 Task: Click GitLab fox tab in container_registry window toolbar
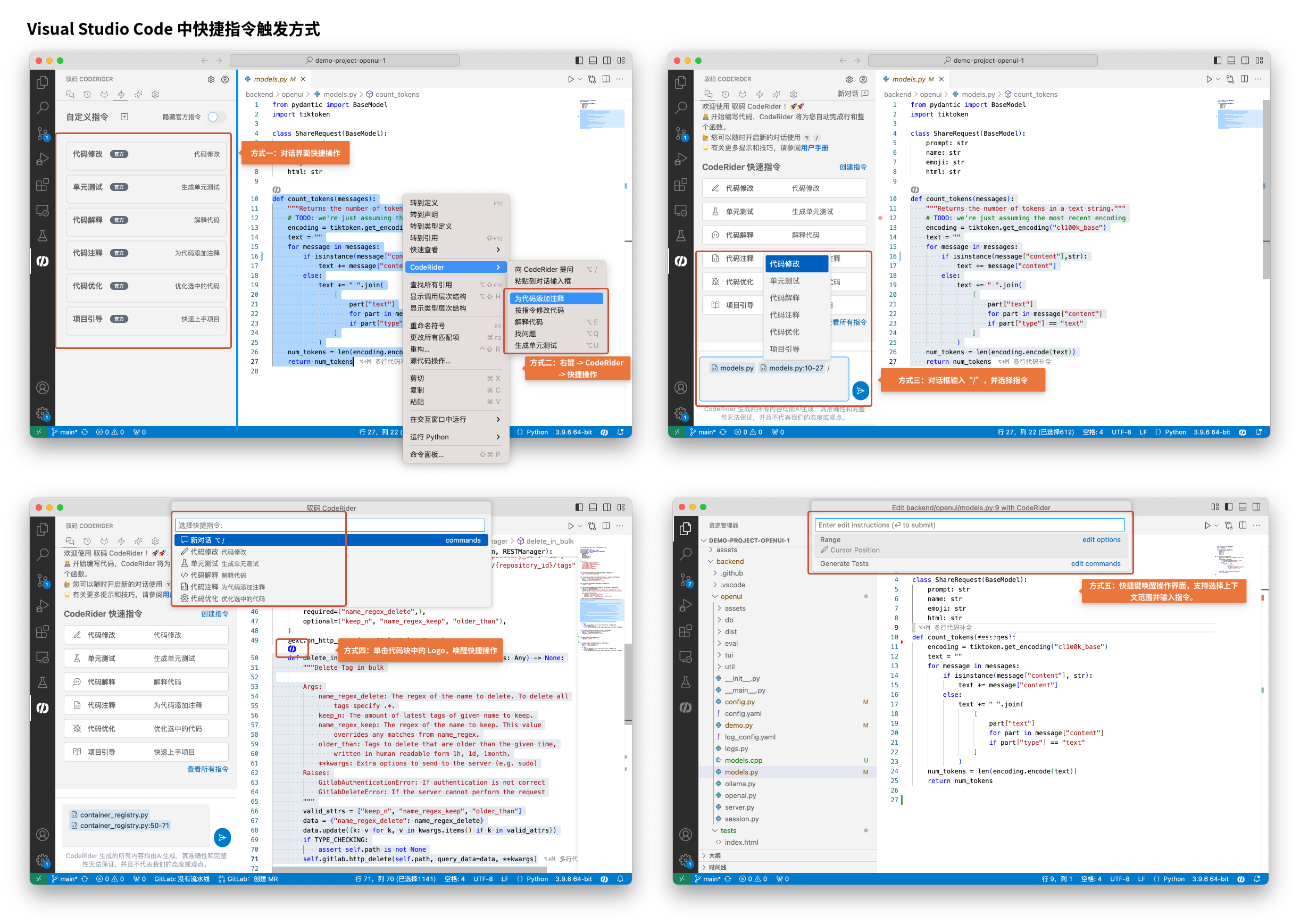[104, 541]
